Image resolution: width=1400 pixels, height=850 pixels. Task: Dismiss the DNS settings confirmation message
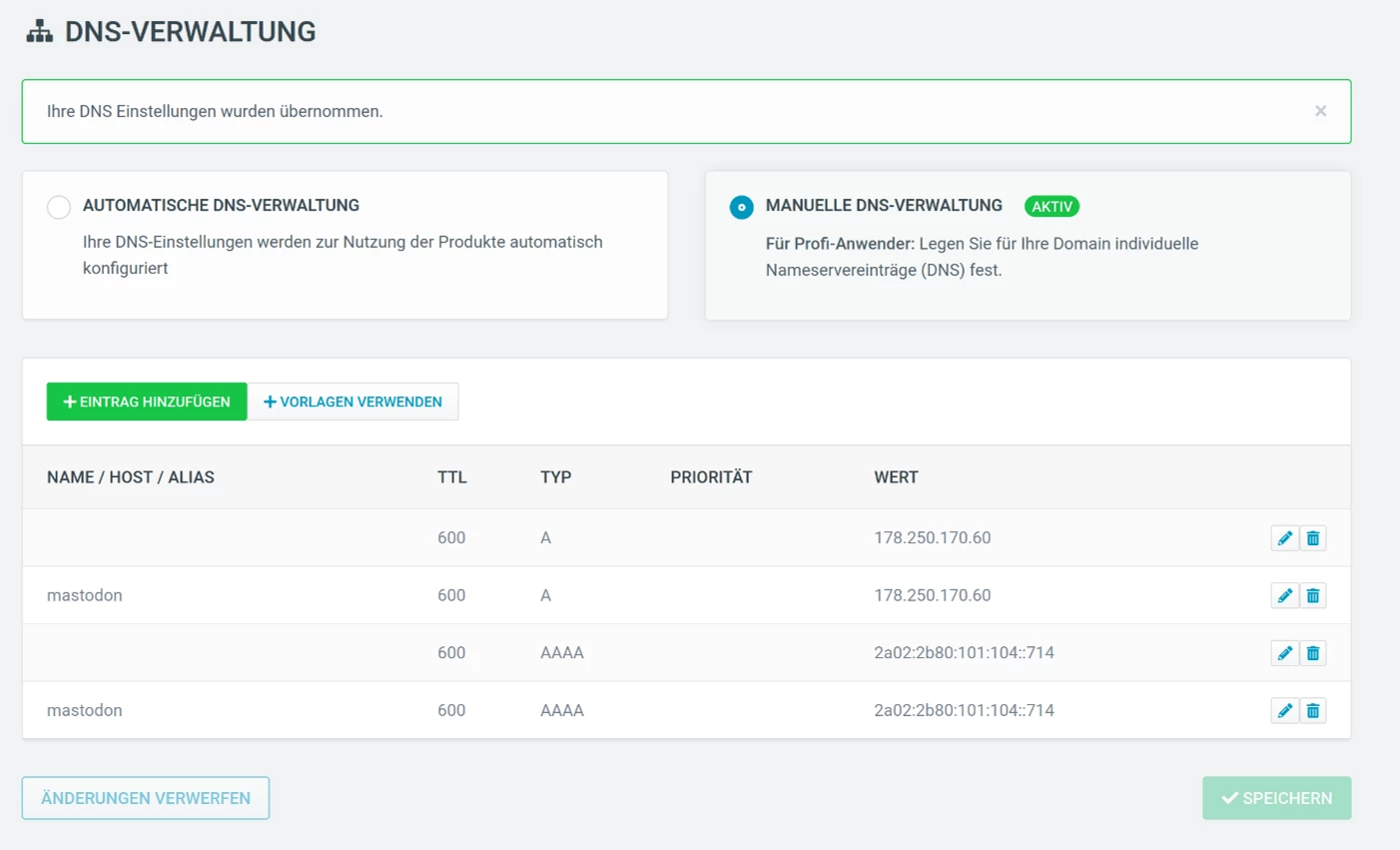[1320, 111]
